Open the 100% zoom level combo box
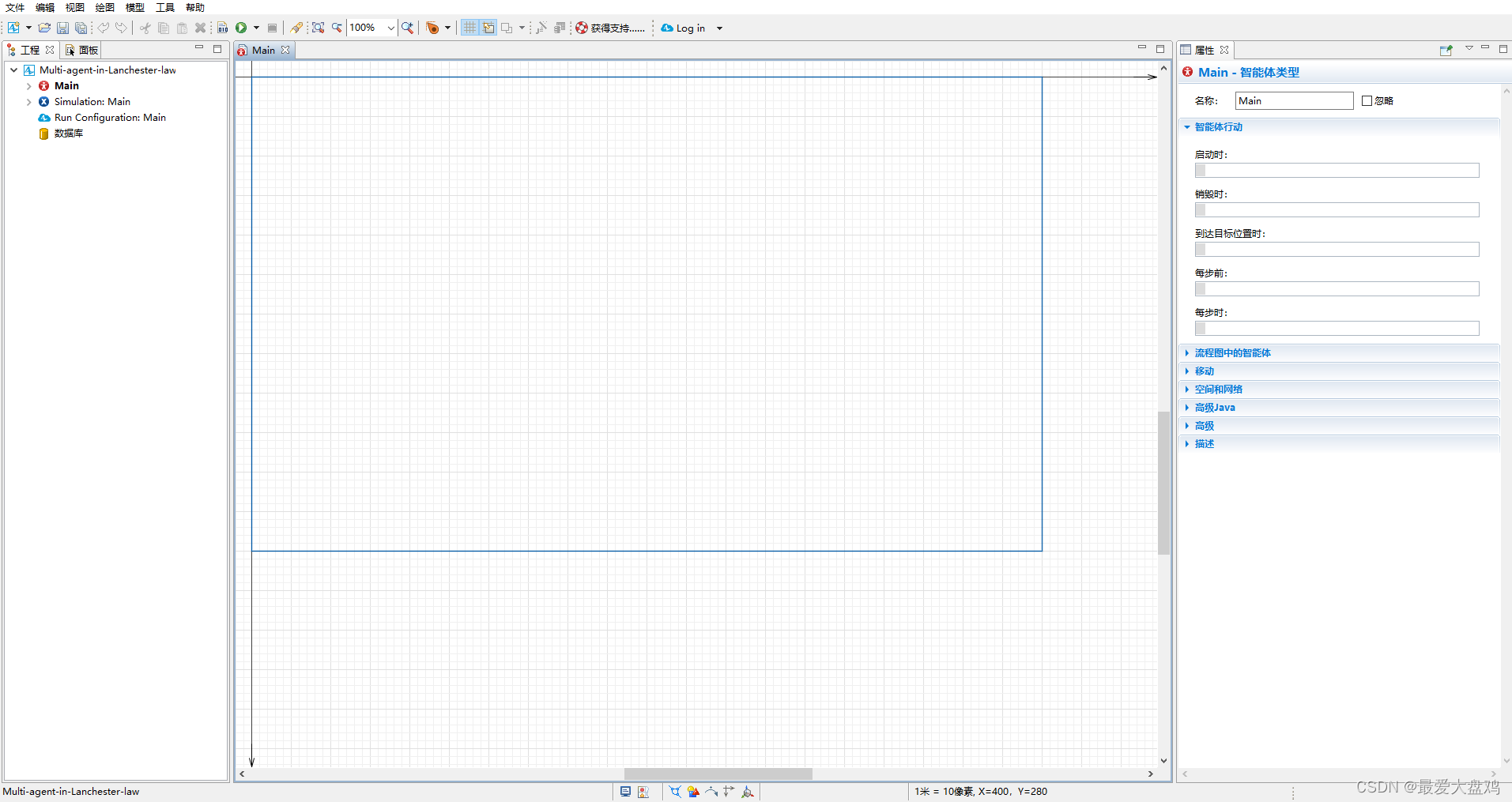This screenshot has height=802, width=1512. click(x=371, y=28)
